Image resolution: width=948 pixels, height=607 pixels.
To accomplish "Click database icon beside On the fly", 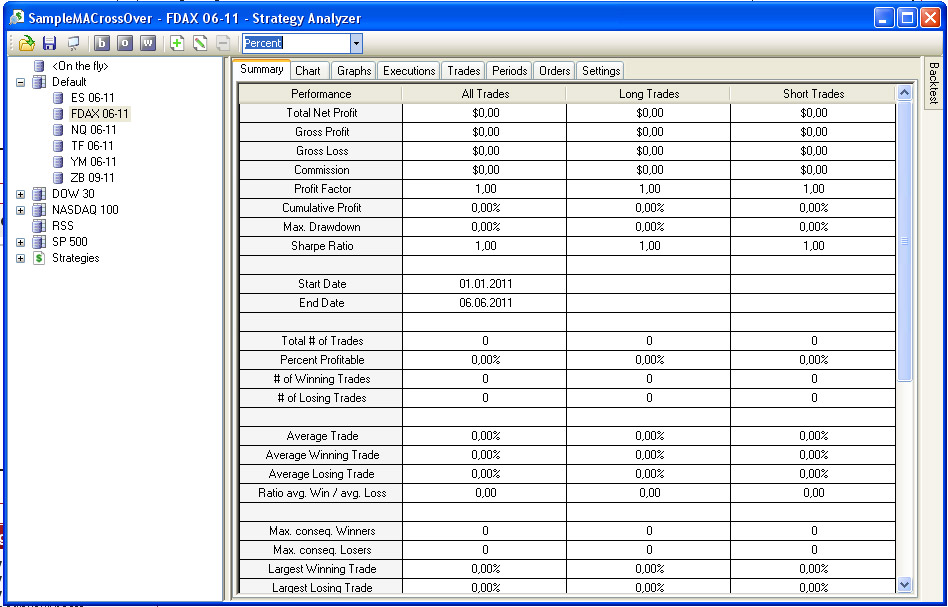I will point(39,66).
